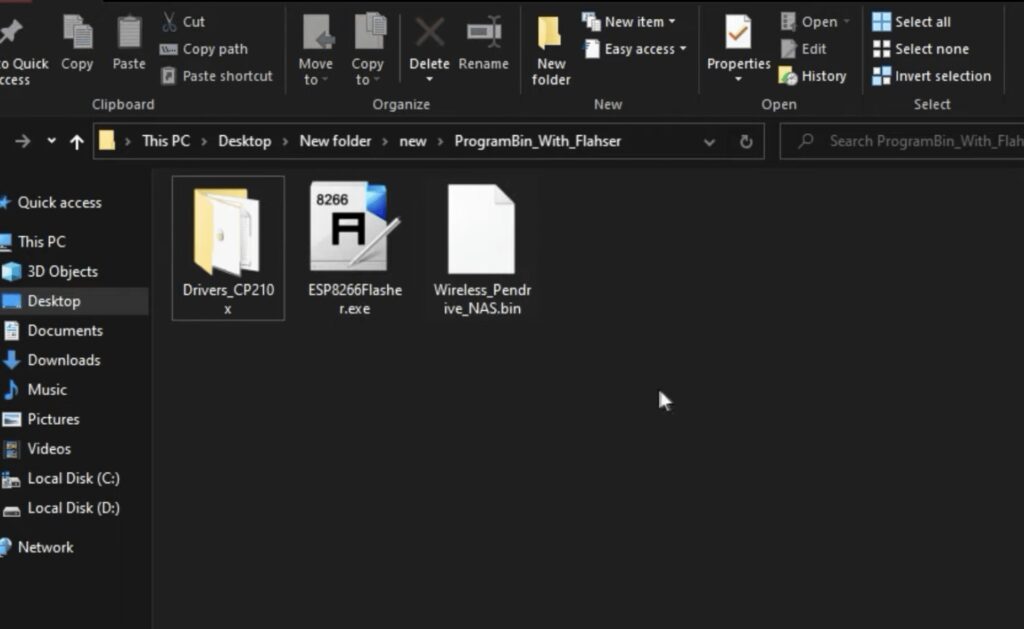Open 3D Objects in the sidebar

[x=62, y=271]
